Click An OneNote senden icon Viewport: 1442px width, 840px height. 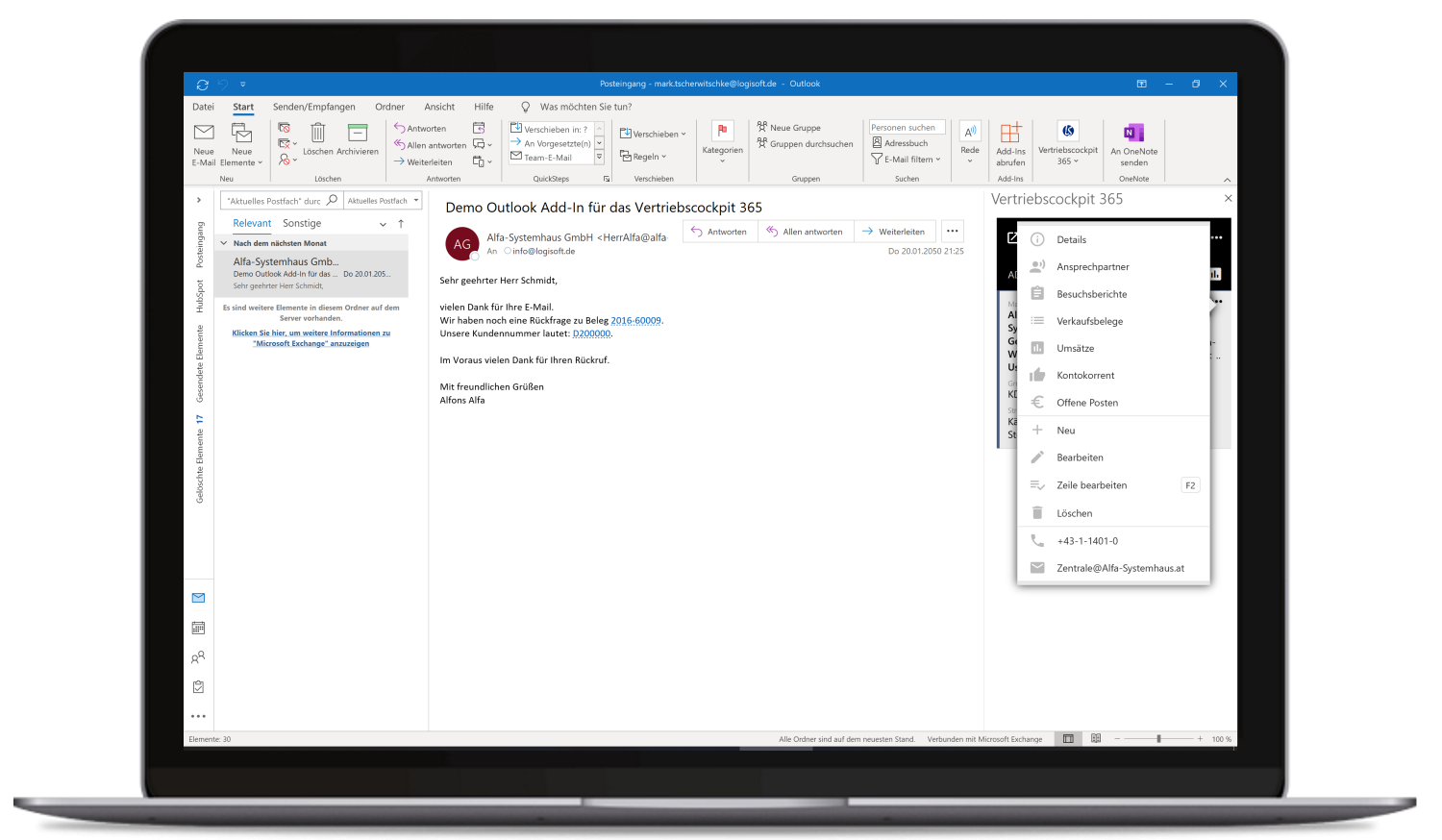pos(1134,132)
